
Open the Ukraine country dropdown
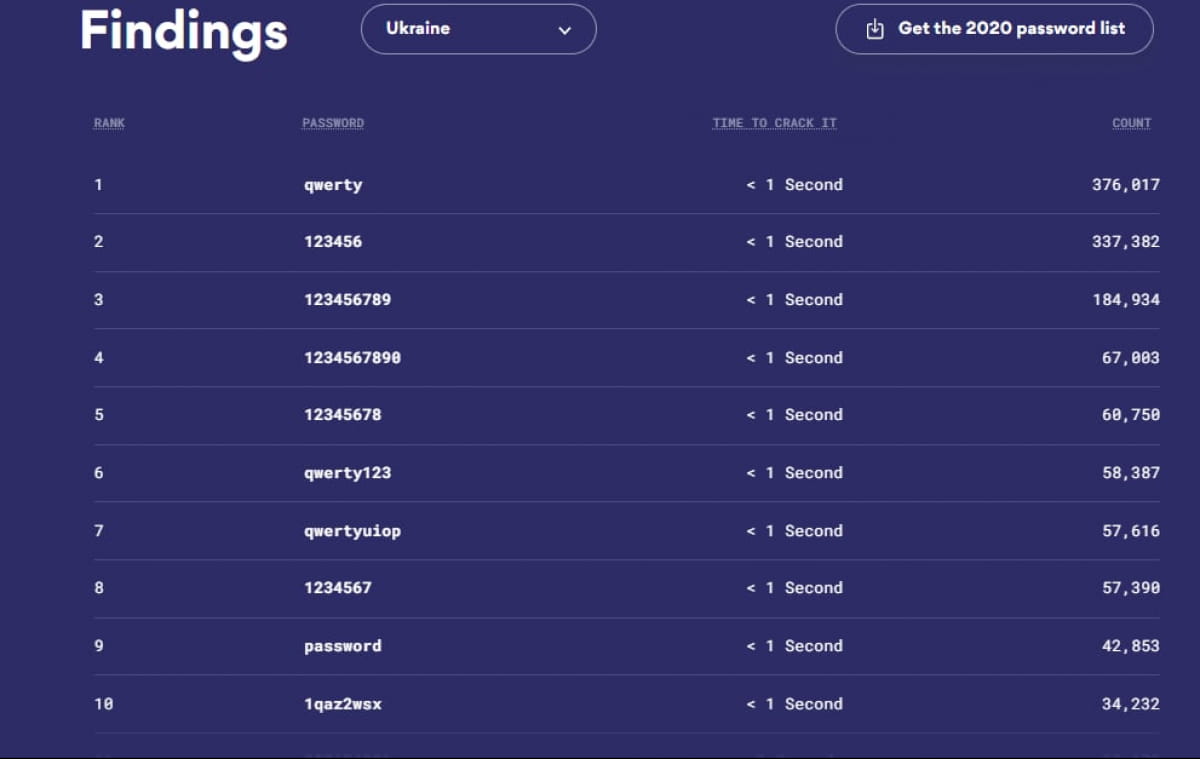pos(478,29)
